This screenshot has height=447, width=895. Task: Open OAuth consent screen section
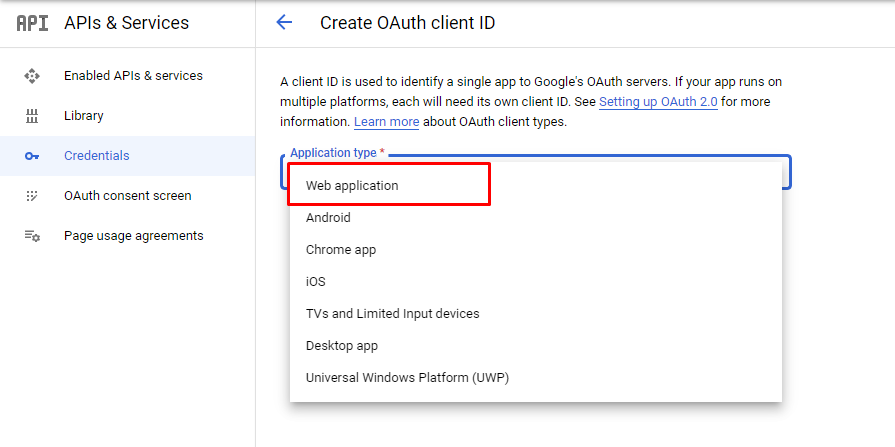[x=127, y=196]
